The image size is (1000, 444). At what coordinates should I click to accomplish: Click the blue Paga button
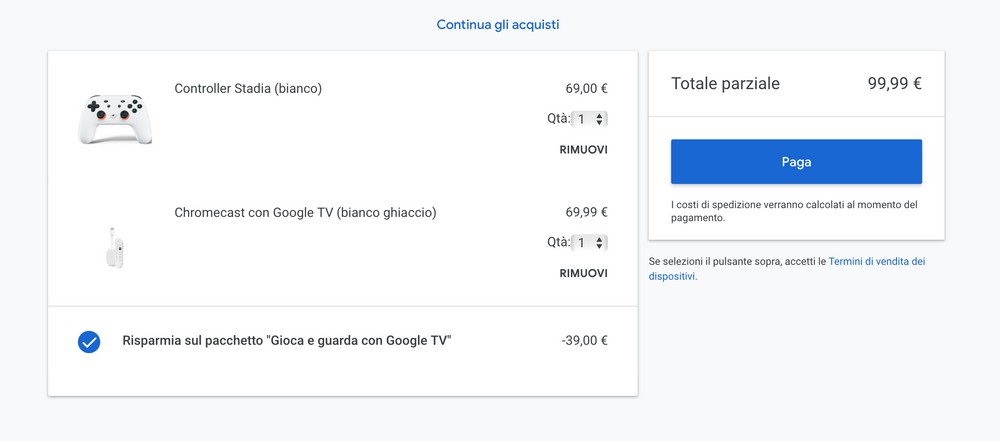(796, 162)
